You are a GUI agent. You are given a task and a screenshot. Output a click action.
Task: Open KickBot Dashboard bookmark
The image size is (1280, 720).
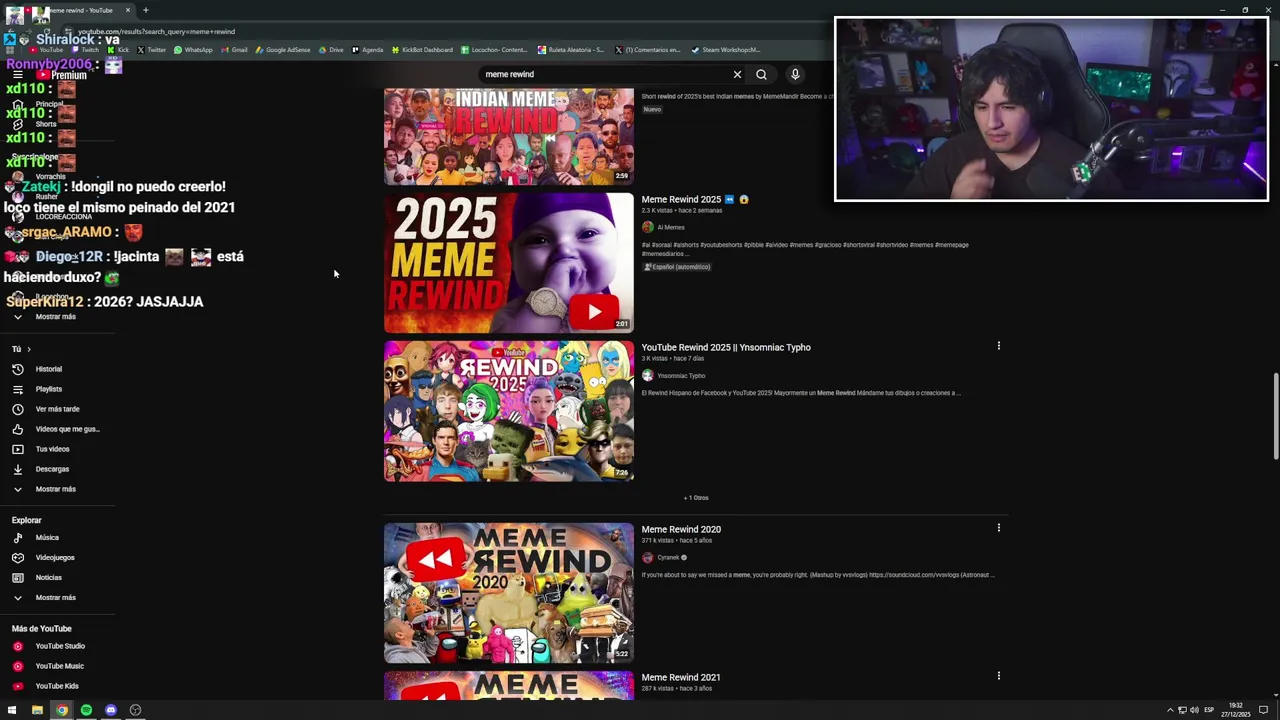(x=422, y=49)
